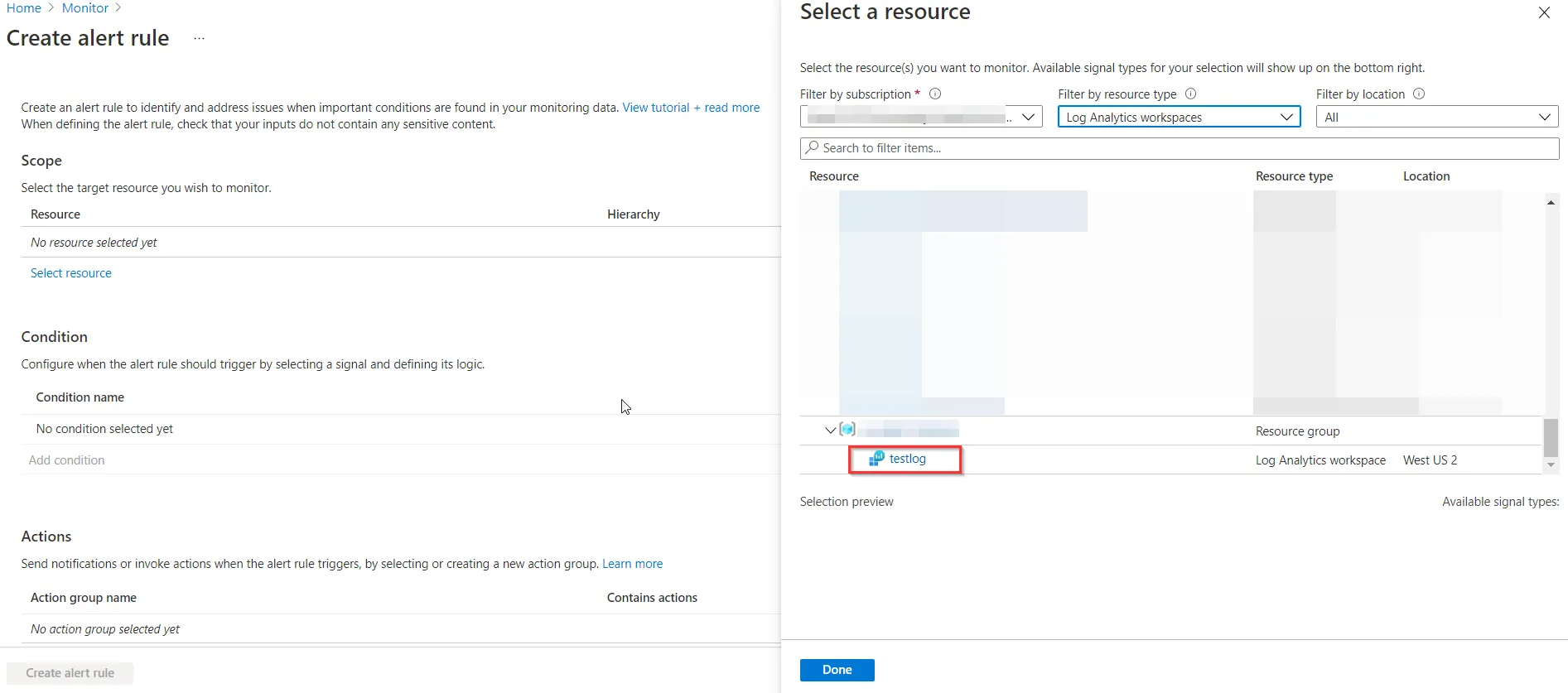Open the Log Analytics workspaces resource type dropdown
Screen dimensions: 1568x693
pos(1179,118)
